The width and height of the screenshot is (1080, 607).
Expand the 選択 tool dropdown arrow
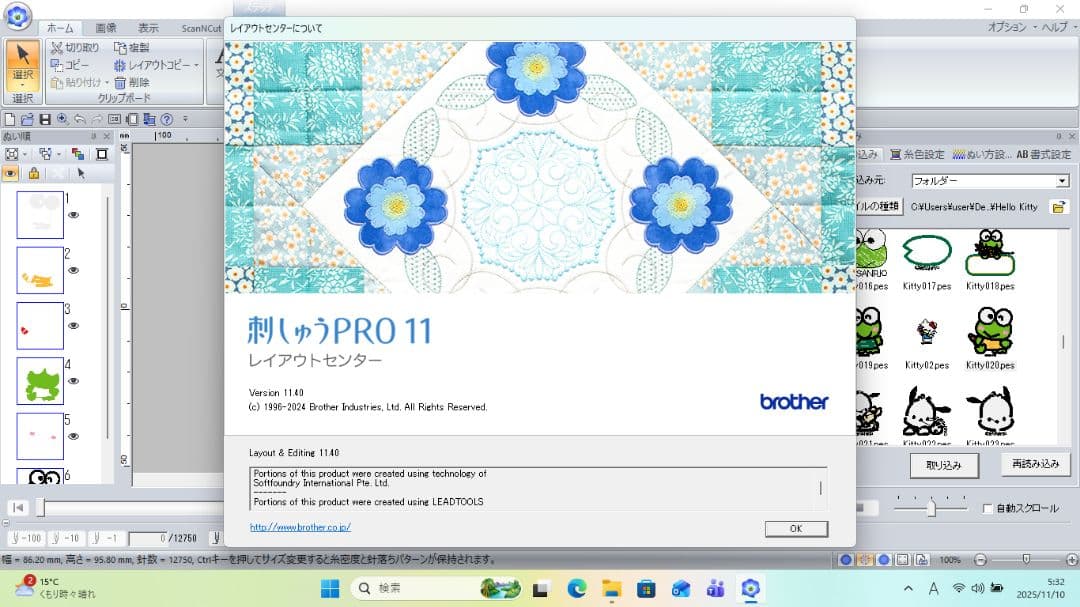[x=23, y=85]
